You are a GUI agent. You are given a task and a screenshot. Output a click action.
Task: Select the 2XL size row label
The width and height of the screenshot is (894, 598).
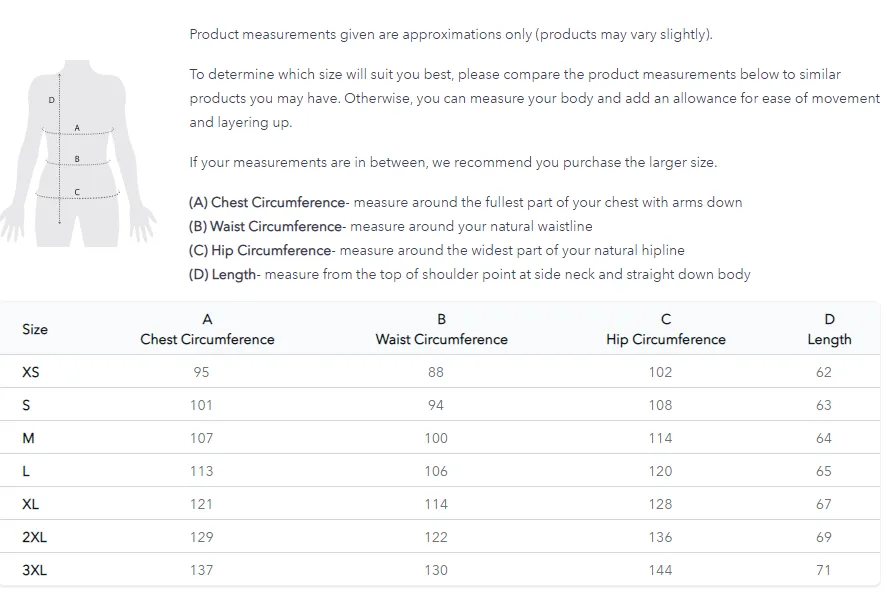coord(35,537)
